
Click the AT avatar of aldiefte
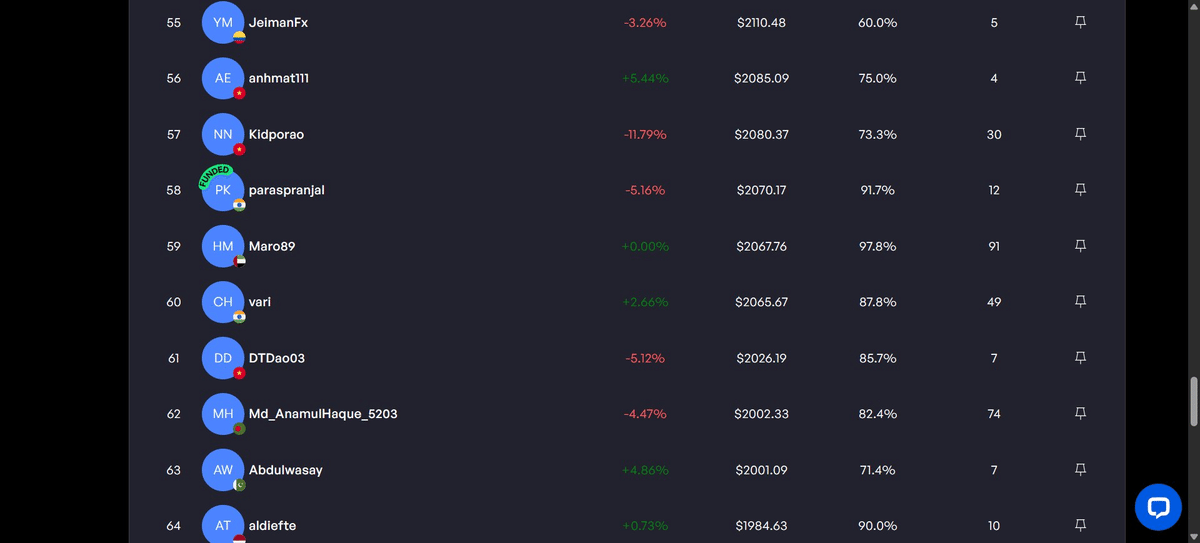pyautogui.click(x=223, y=524)
